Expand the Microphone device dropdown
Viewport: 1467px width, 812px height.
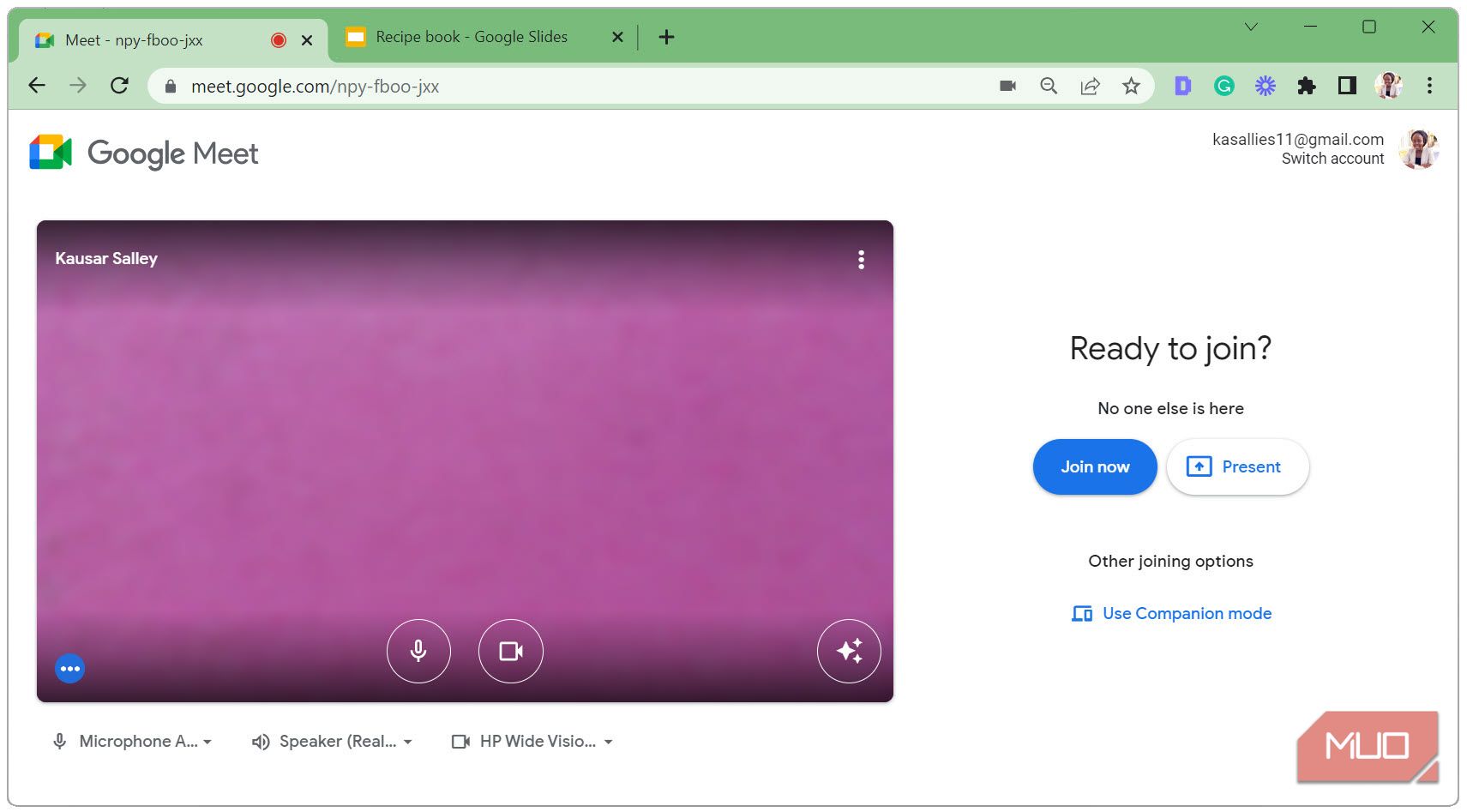coord(133,742)
